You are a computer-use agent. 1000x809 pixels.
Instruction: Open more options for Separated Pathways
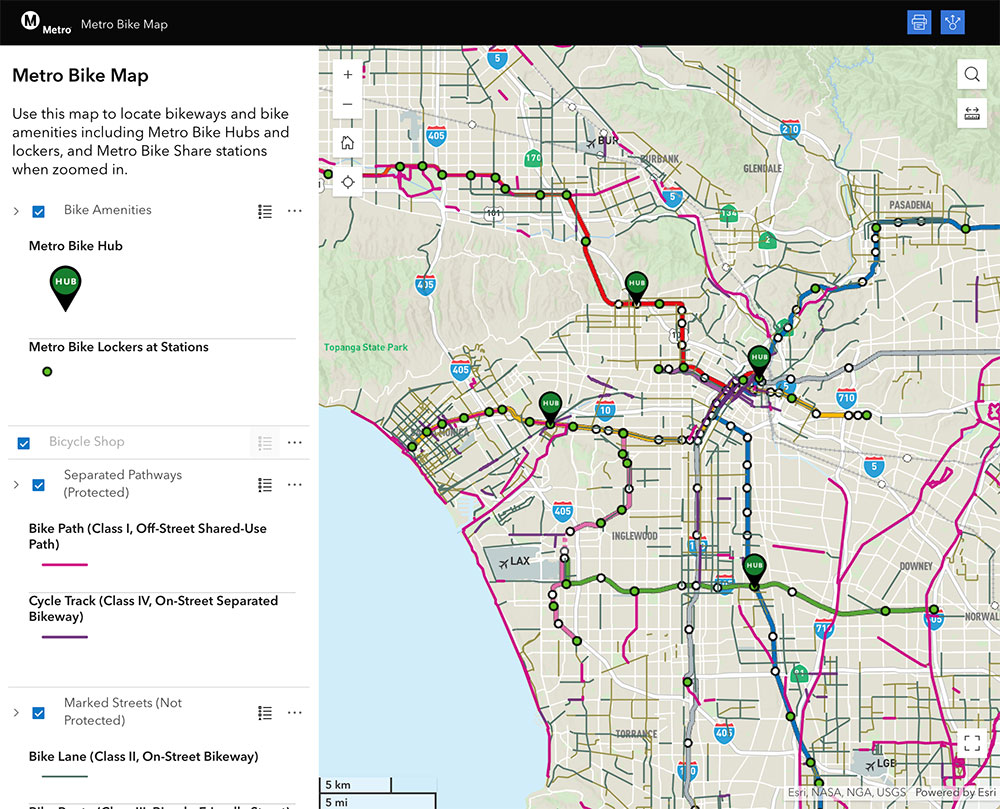point(295,485)
